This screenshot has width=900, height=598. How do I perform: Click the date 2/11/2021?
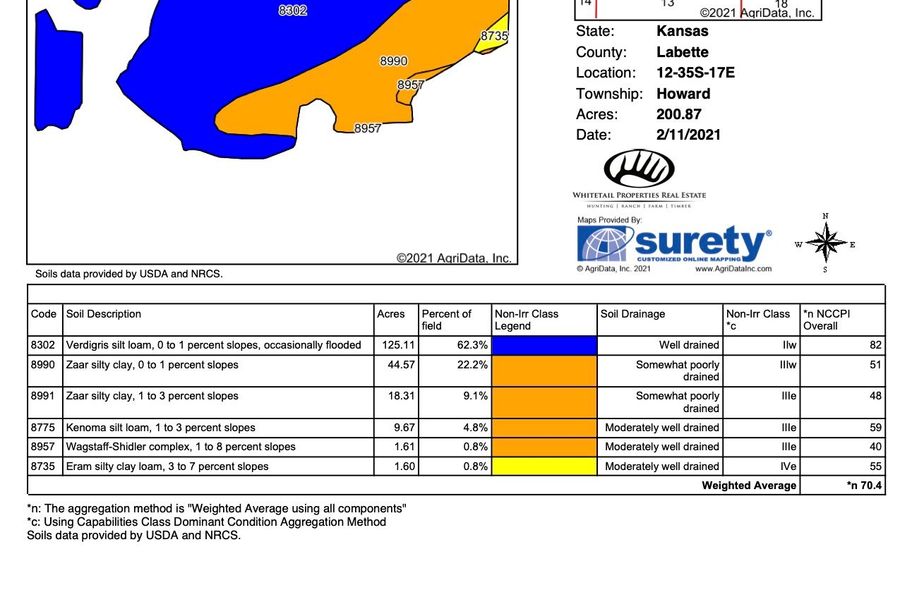pos(689,135)
